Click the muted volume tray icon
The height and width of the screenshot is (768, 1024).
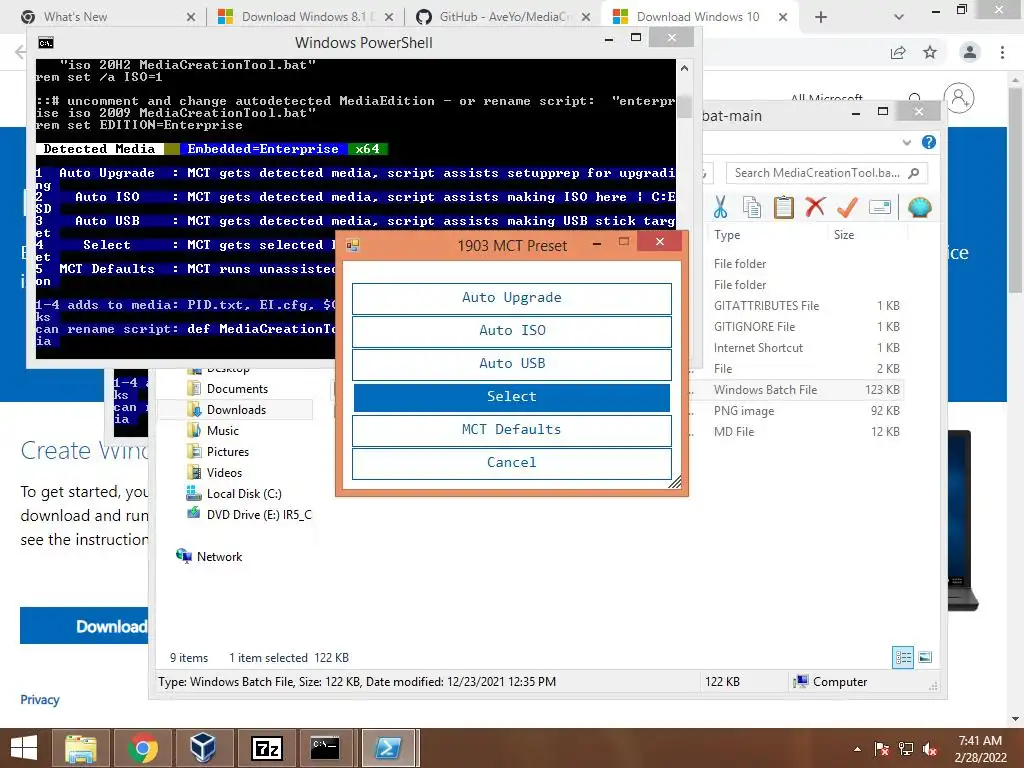coord(931,749)
